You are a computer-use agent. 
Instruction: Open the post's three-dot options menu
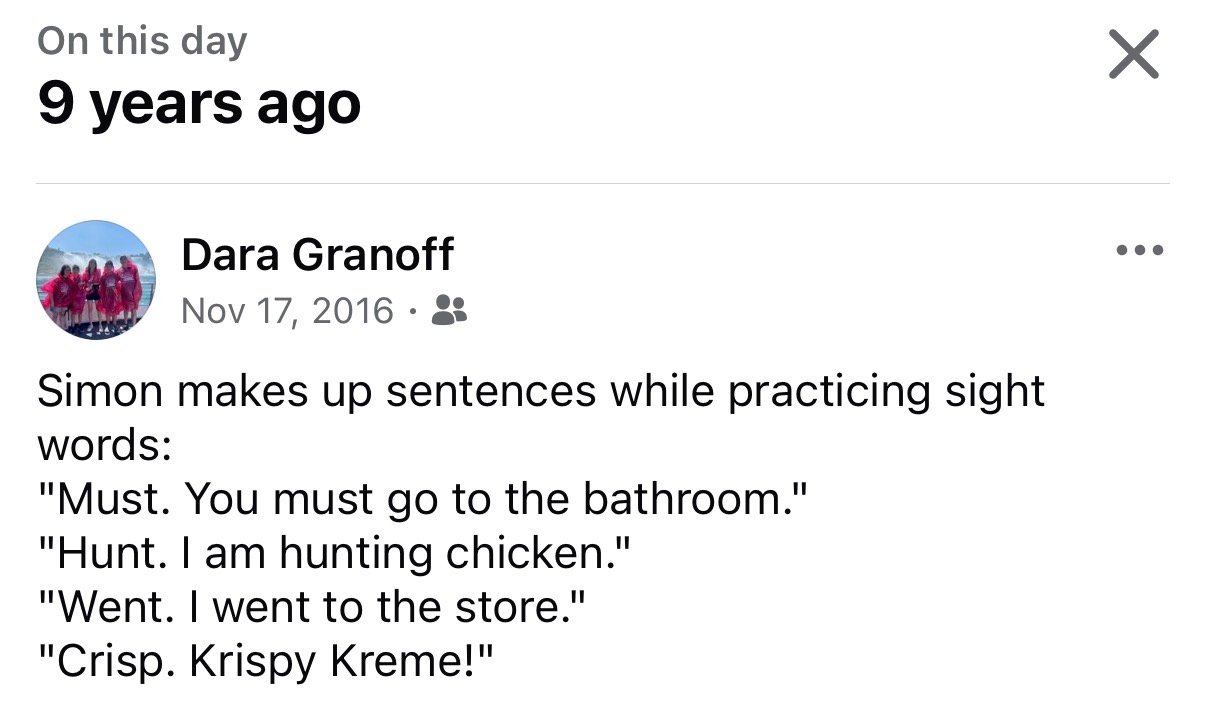[x=1141, y=250]
